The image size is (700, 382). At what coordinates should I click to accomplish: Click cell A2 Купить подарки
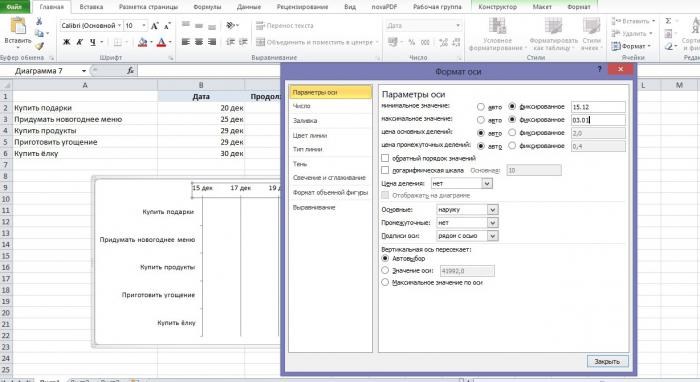pyautogui.click(x=85, y=108)
